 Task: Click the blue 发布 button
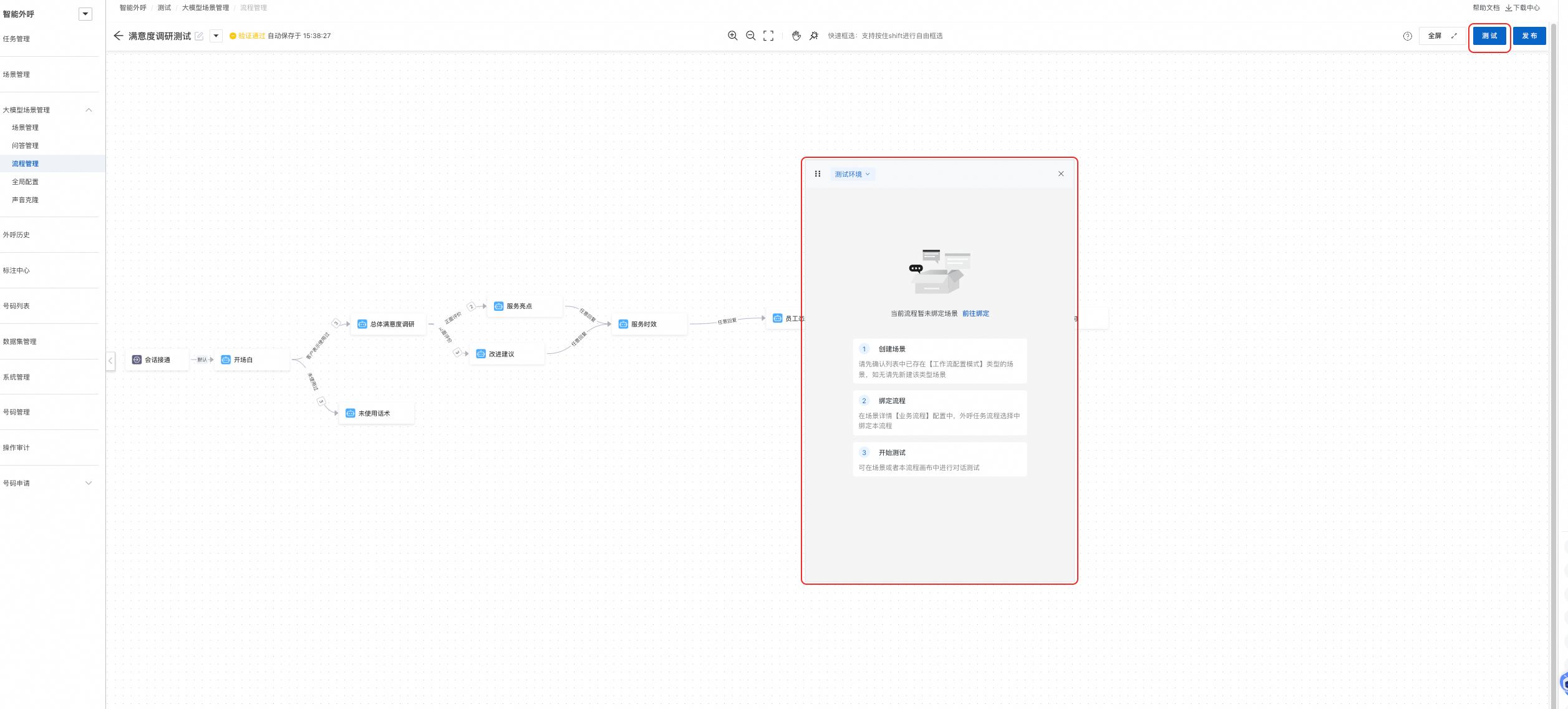pos(1529,36)
